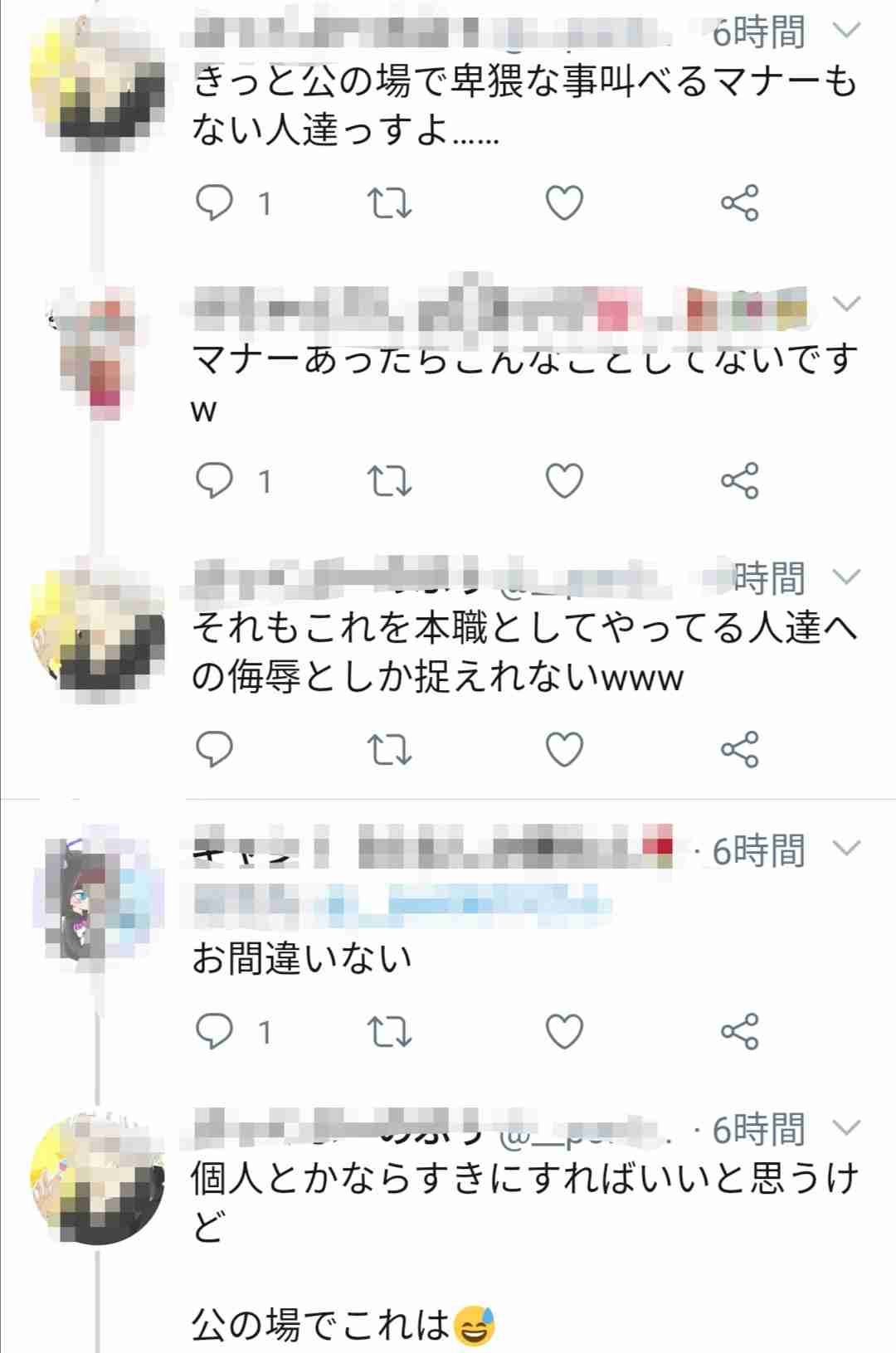Open the blond avatar beside 個人とかならすきに tweet
The width and height of the screenshot is (896, 1353).
98,1178
